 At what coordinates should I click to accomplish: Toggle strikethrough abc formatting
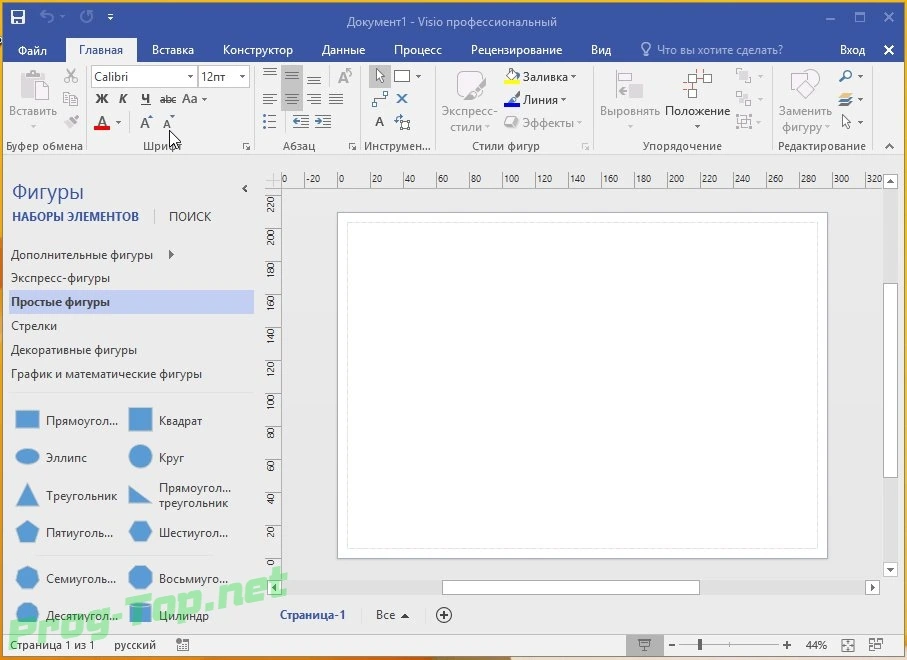click(168, 99)
